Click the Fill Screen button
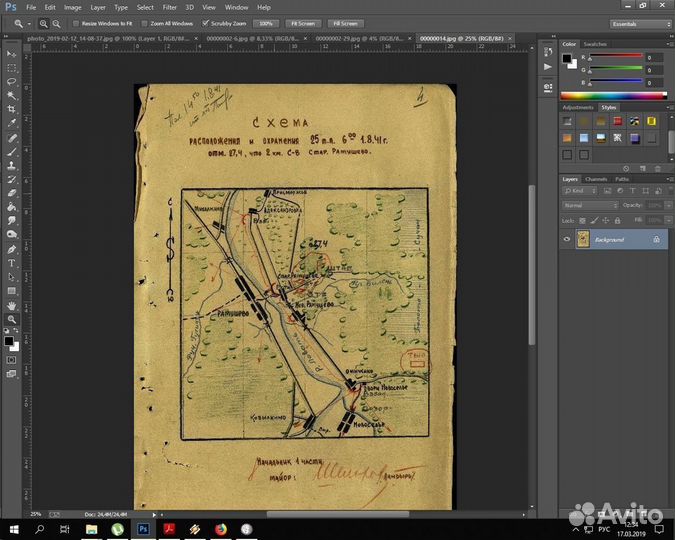The image size is (675, 540). [x=345, y=24]
